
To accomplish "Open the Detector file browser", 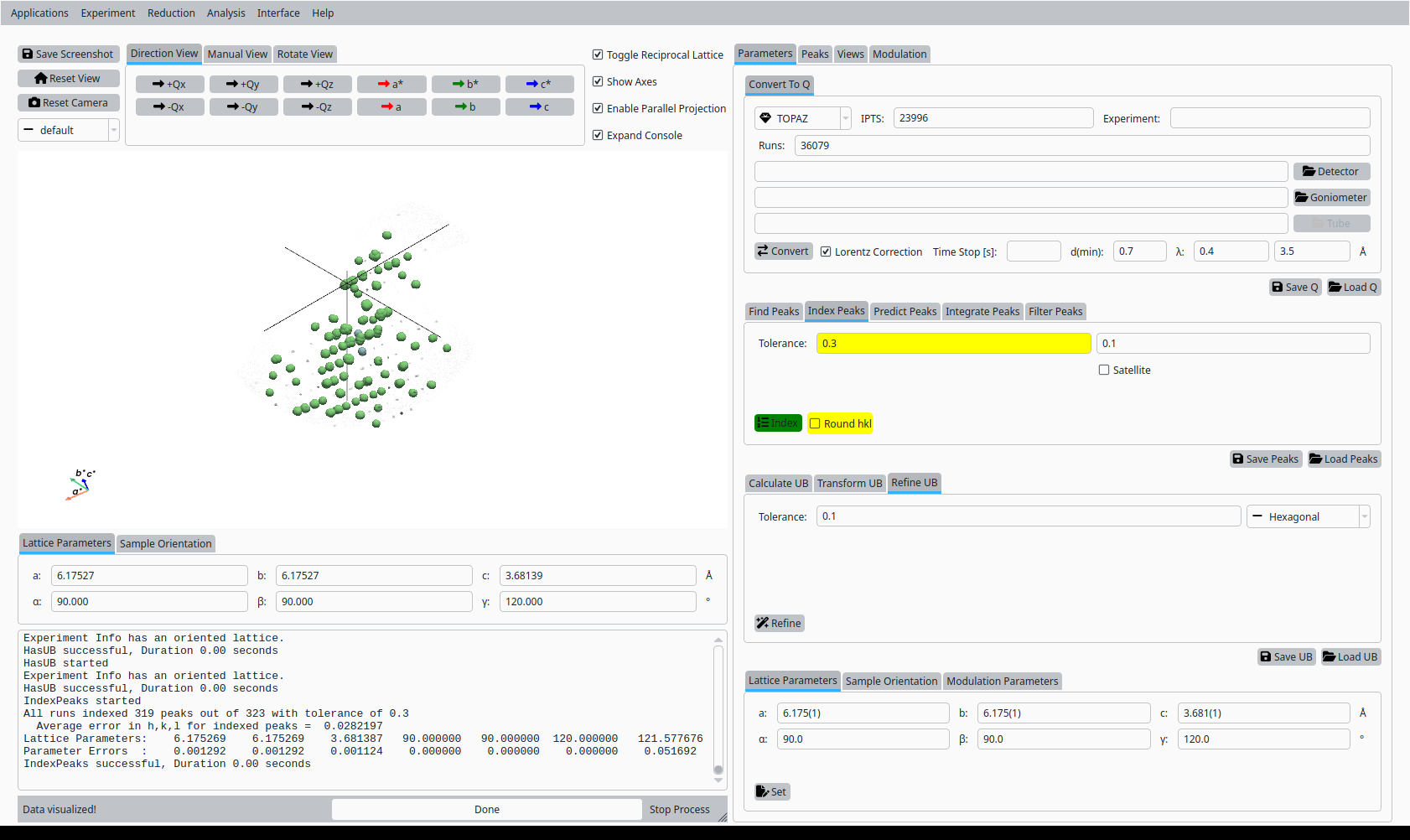I will click(1331, 172).
